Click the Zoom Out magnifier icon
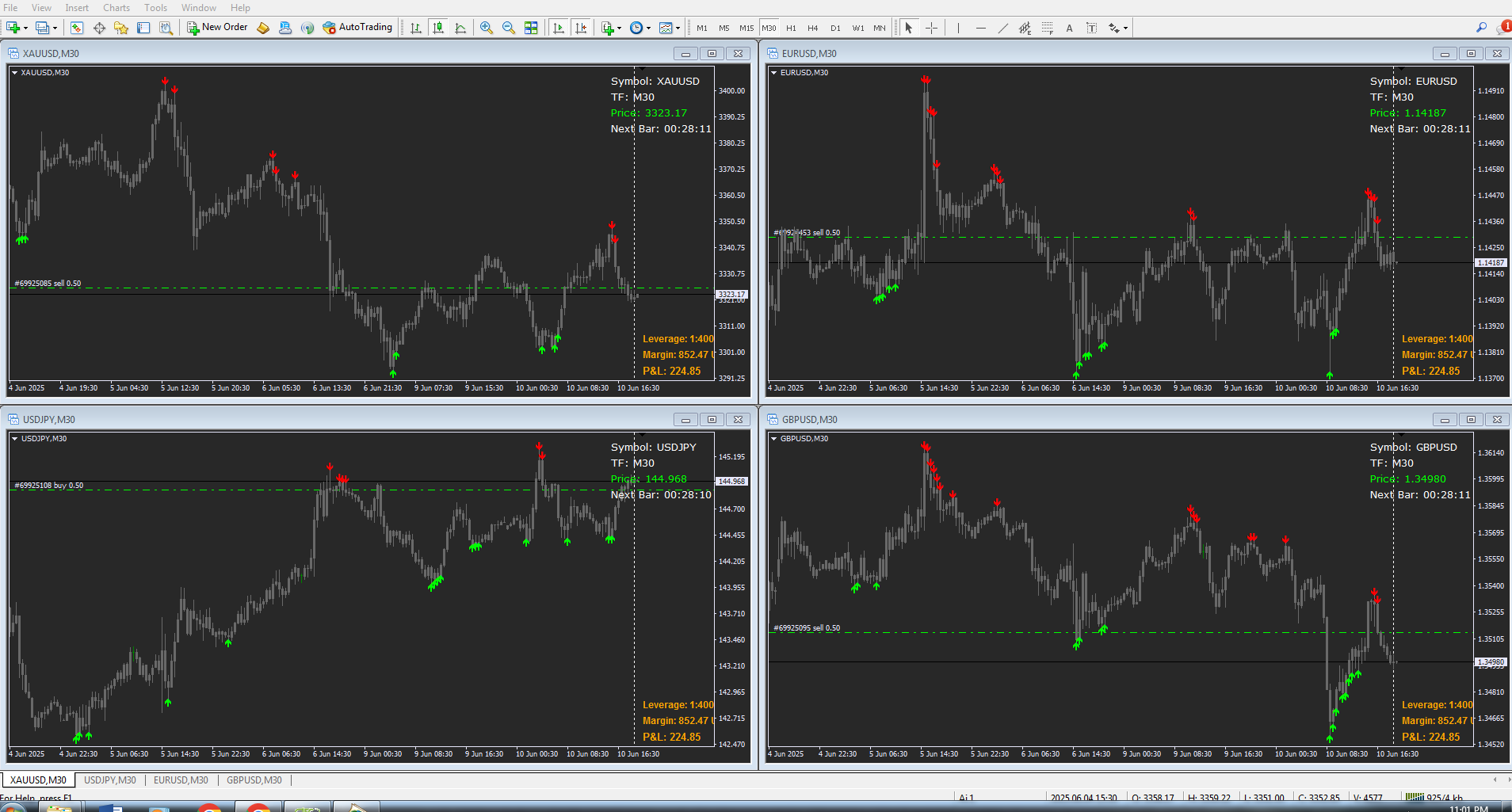The image size is (1512, 812). tap(509, 28)
